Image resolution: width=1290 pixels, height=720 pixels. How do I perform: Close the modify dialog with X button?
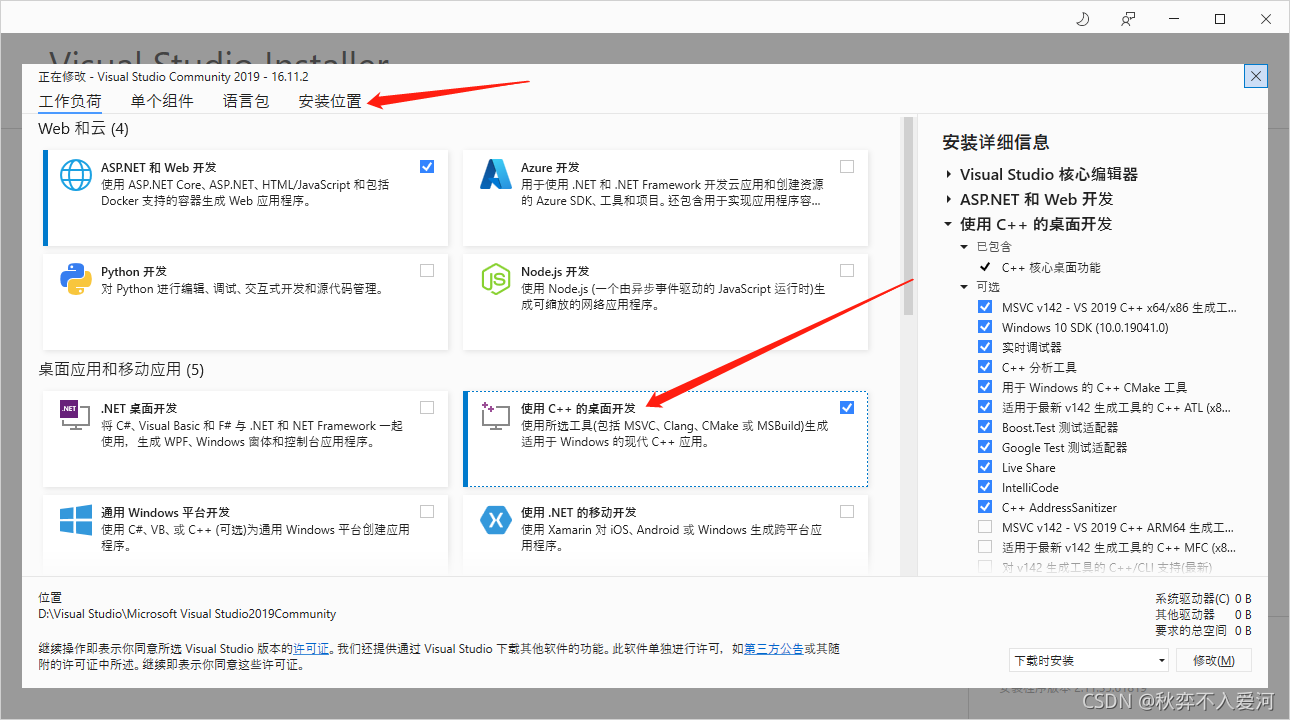coord(1256,76)
